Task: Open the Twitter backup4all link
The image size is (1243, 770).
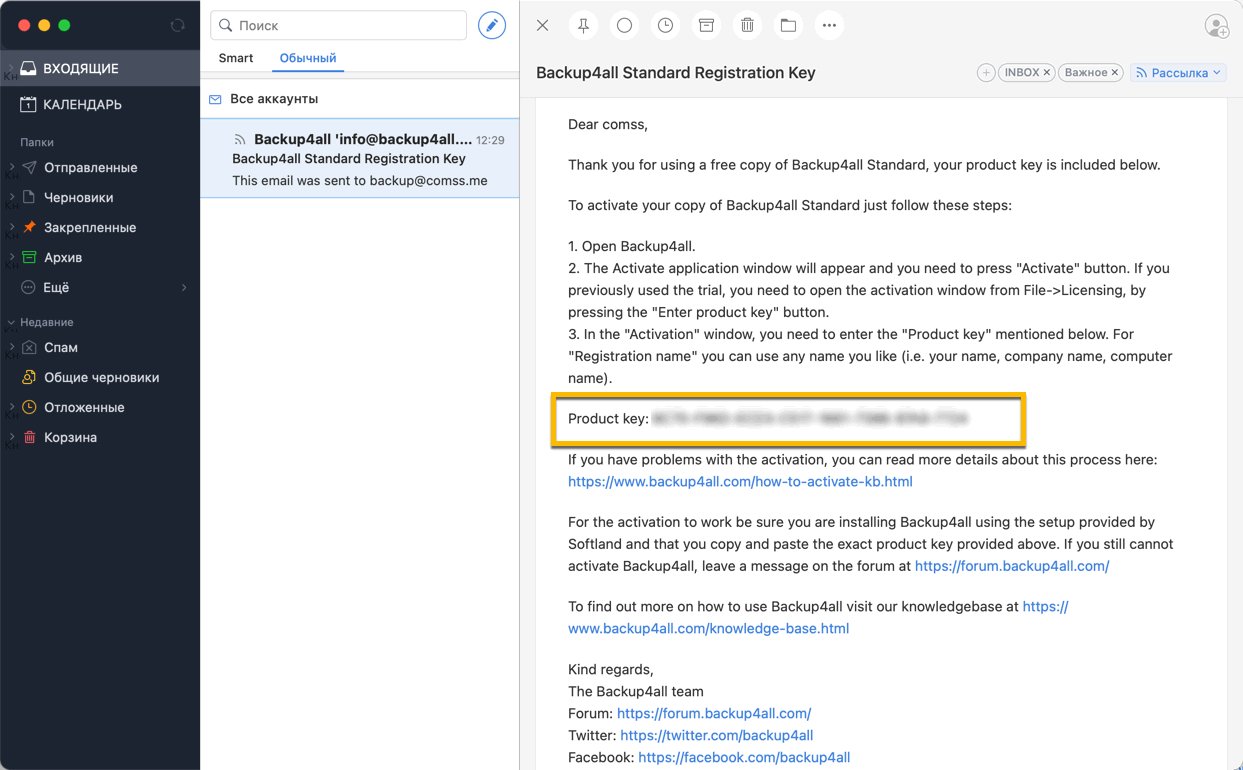Action: pos(717,735)
